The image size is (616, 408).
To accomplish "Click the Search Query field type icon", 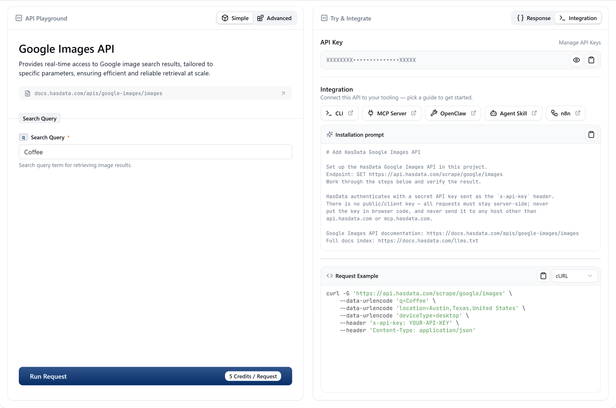I will tap(23, 137).
